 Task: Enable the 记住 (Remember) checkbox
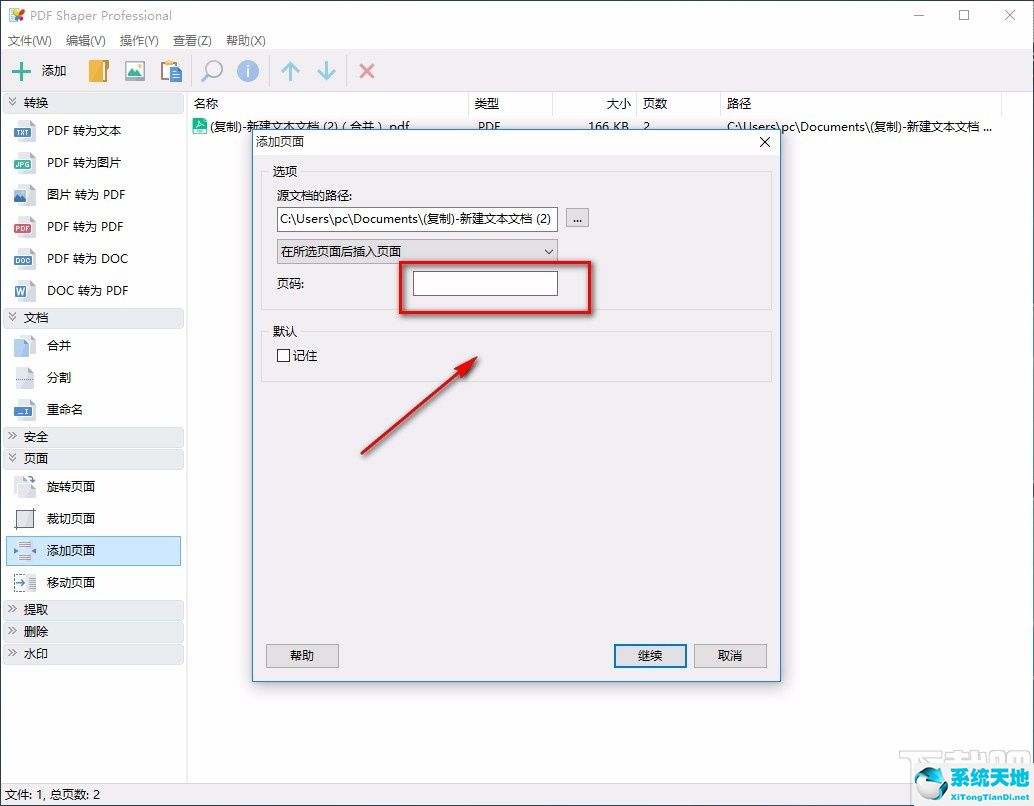click(x=283, y=355)
